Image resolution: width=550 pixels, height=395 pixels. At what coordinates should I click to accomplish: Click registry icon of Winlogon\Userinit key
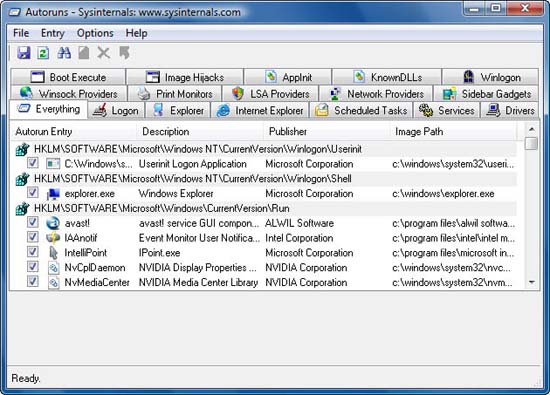(22, 149)
